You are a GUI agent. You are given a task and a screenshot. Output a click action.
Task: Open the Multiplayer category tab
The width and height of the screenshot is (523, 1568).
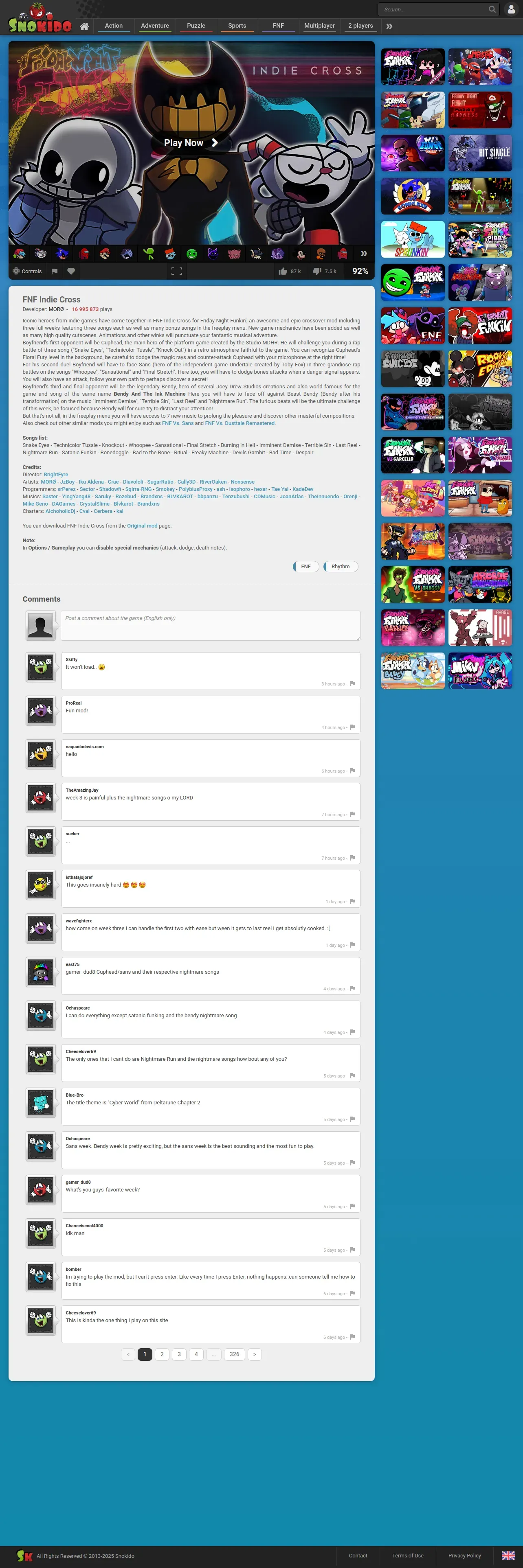[x=319, y=26]
